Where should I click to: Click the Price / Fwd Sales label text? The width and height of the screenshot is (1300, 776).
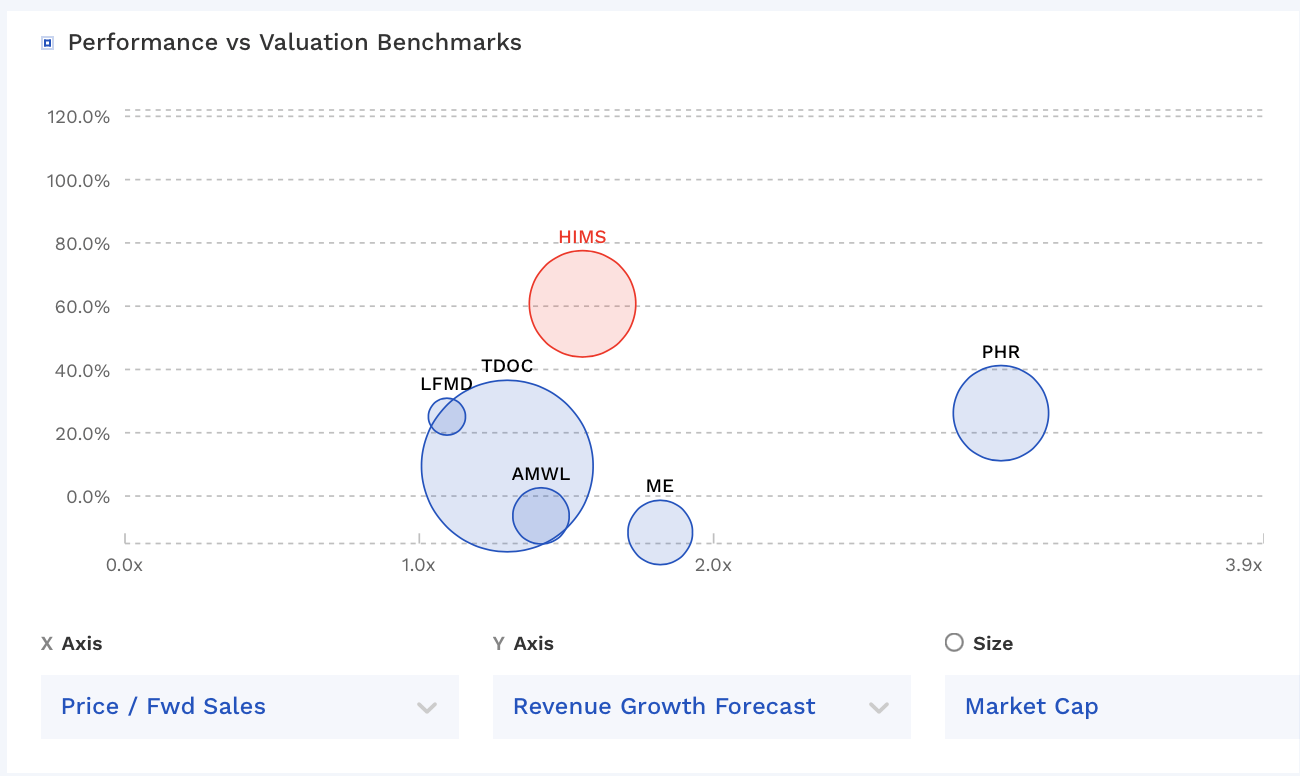(163, 706)
